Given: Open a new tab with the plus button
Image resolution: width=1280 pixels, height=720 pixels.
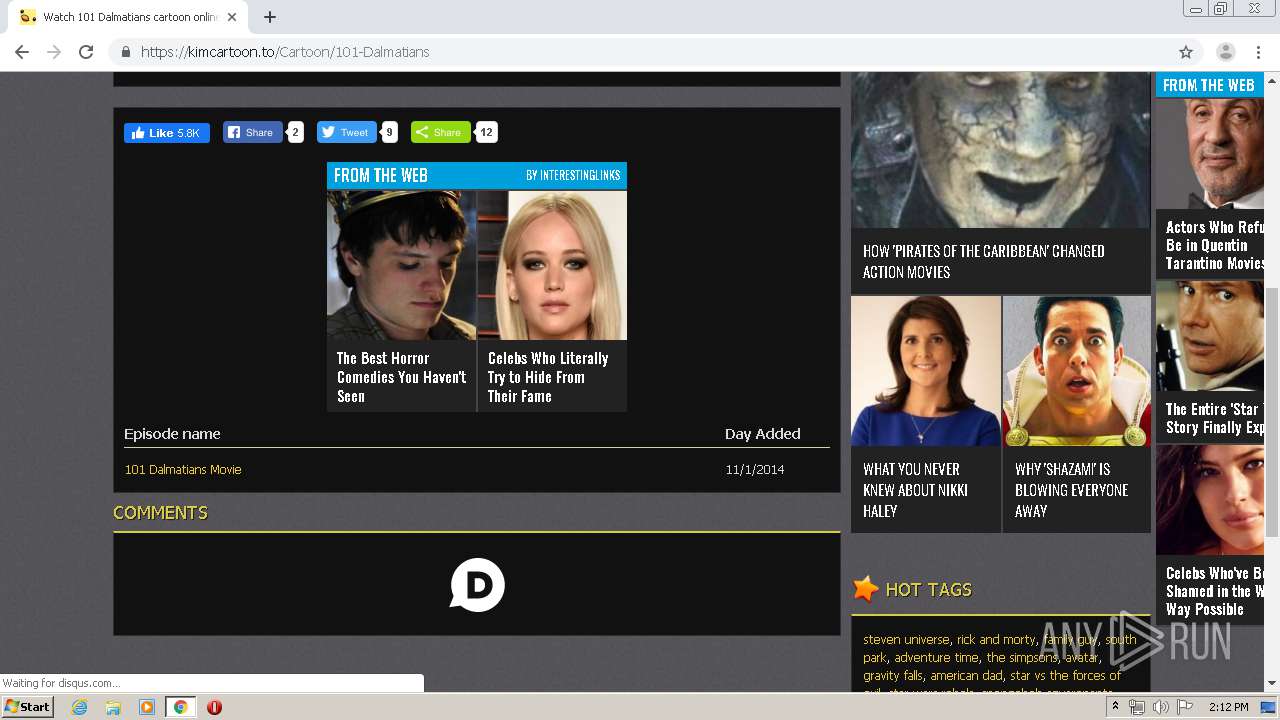Looking at the screenshot, I should point(270,17).
